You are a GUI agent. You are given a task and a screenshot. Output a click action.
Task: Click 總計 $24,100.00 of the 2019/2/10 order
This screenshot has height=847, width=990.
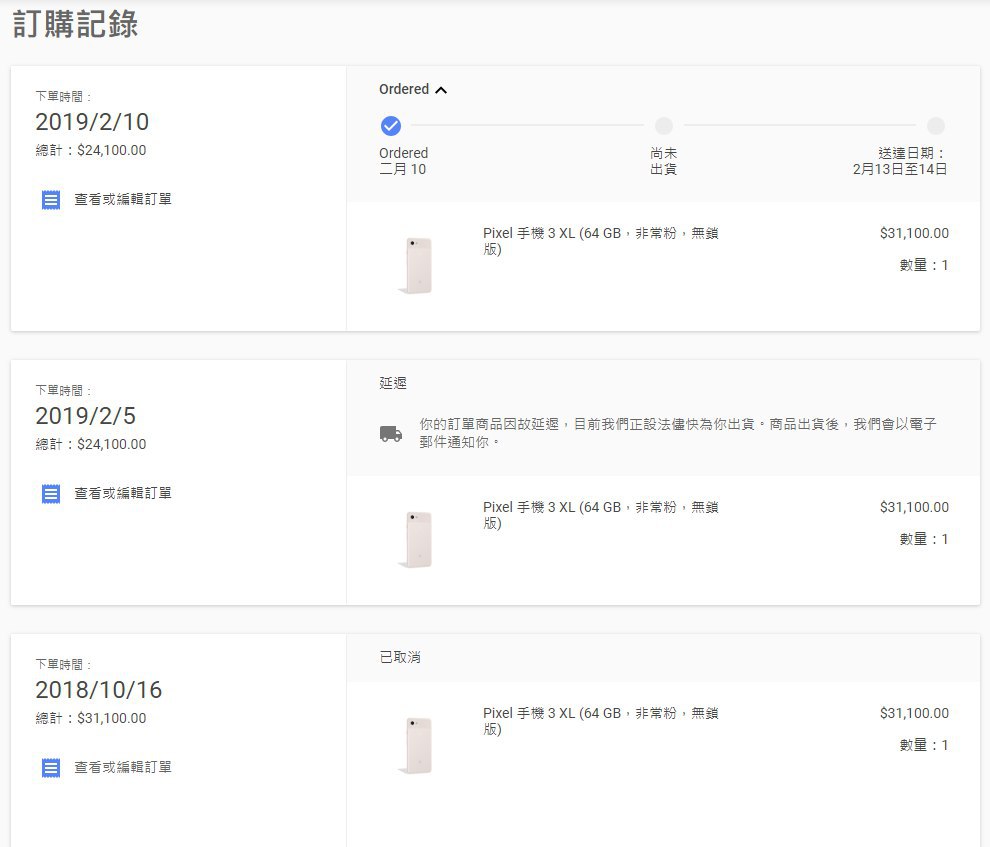tap(91, 150)
